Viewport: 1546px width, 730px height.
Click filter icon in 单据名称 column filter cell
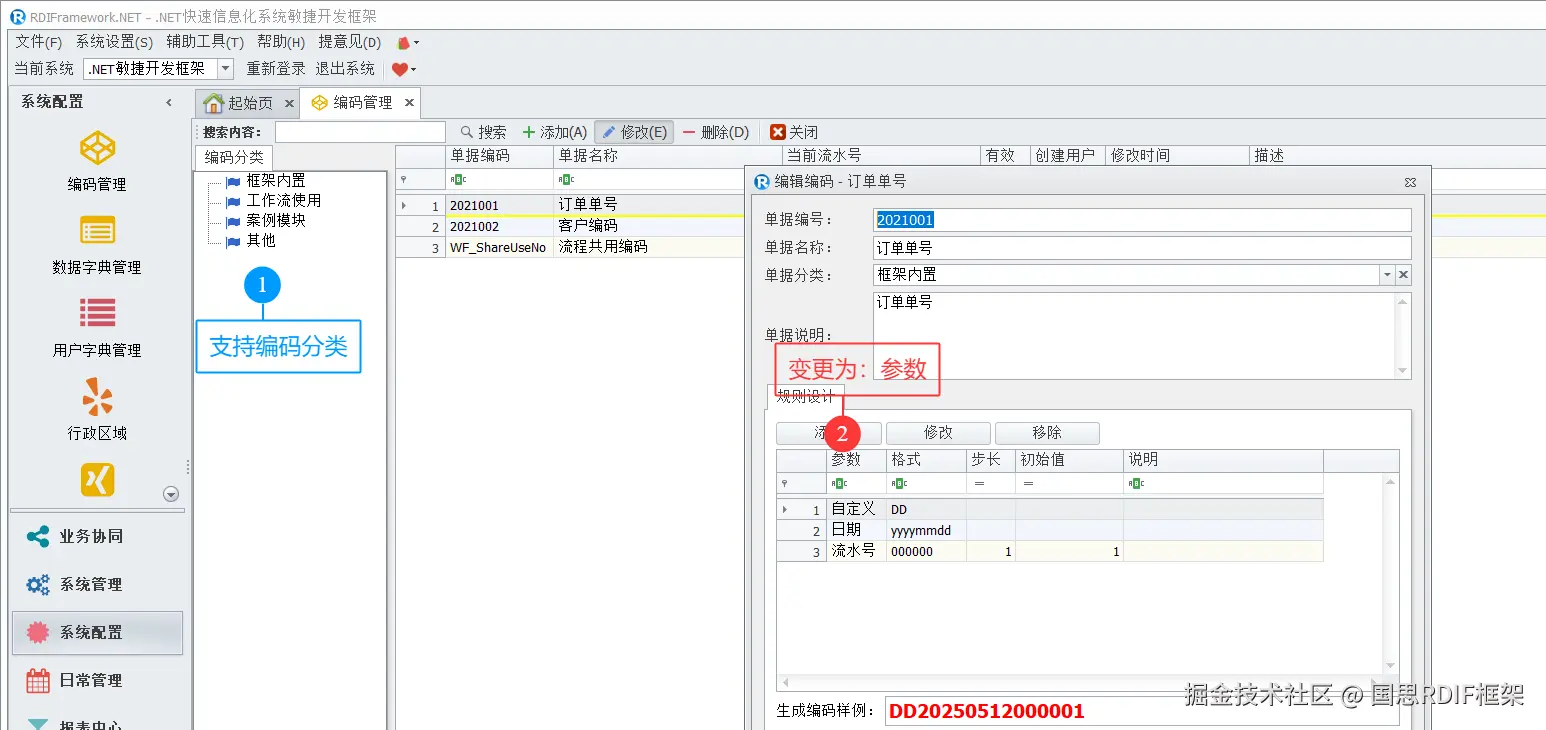coord(566,180)
